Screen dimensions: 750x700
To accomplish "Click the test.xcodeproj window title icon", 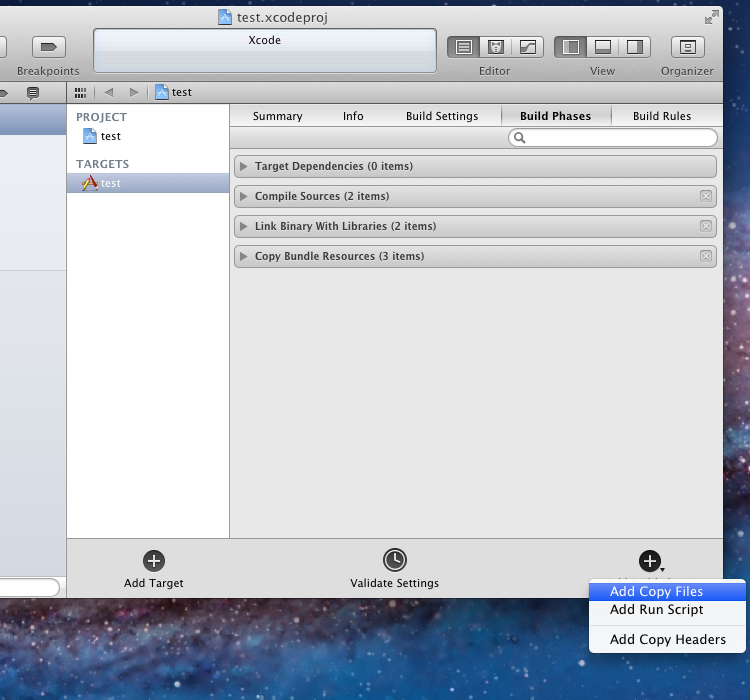I will point(225,18).
